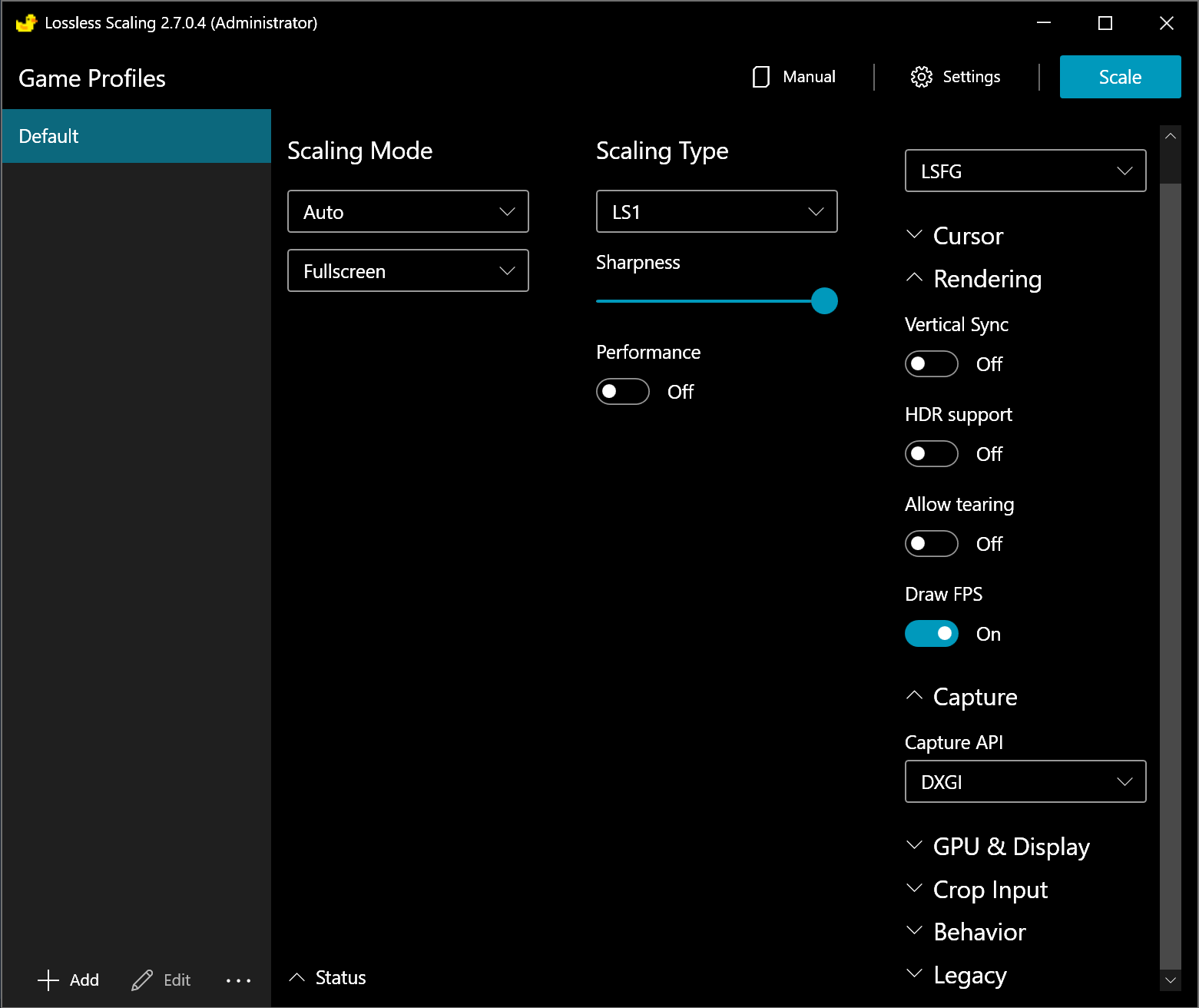Open Settings via its text label
This screenshot has height=1008, width=1199.
click(x=972, y=77)
